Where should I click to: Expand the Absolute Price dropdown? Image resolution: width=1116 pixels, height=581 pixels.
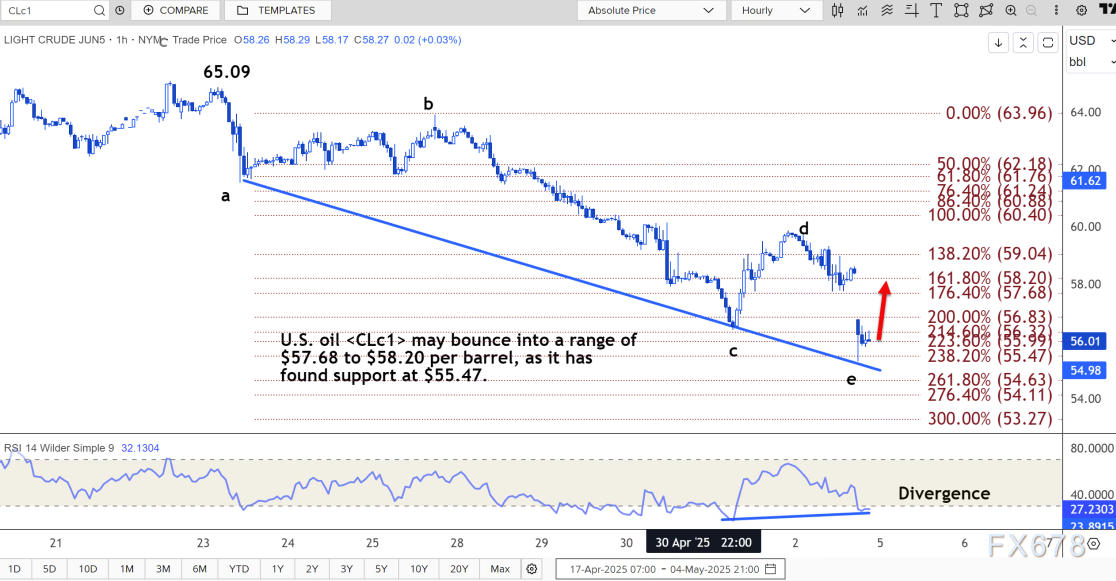[651, 10]
